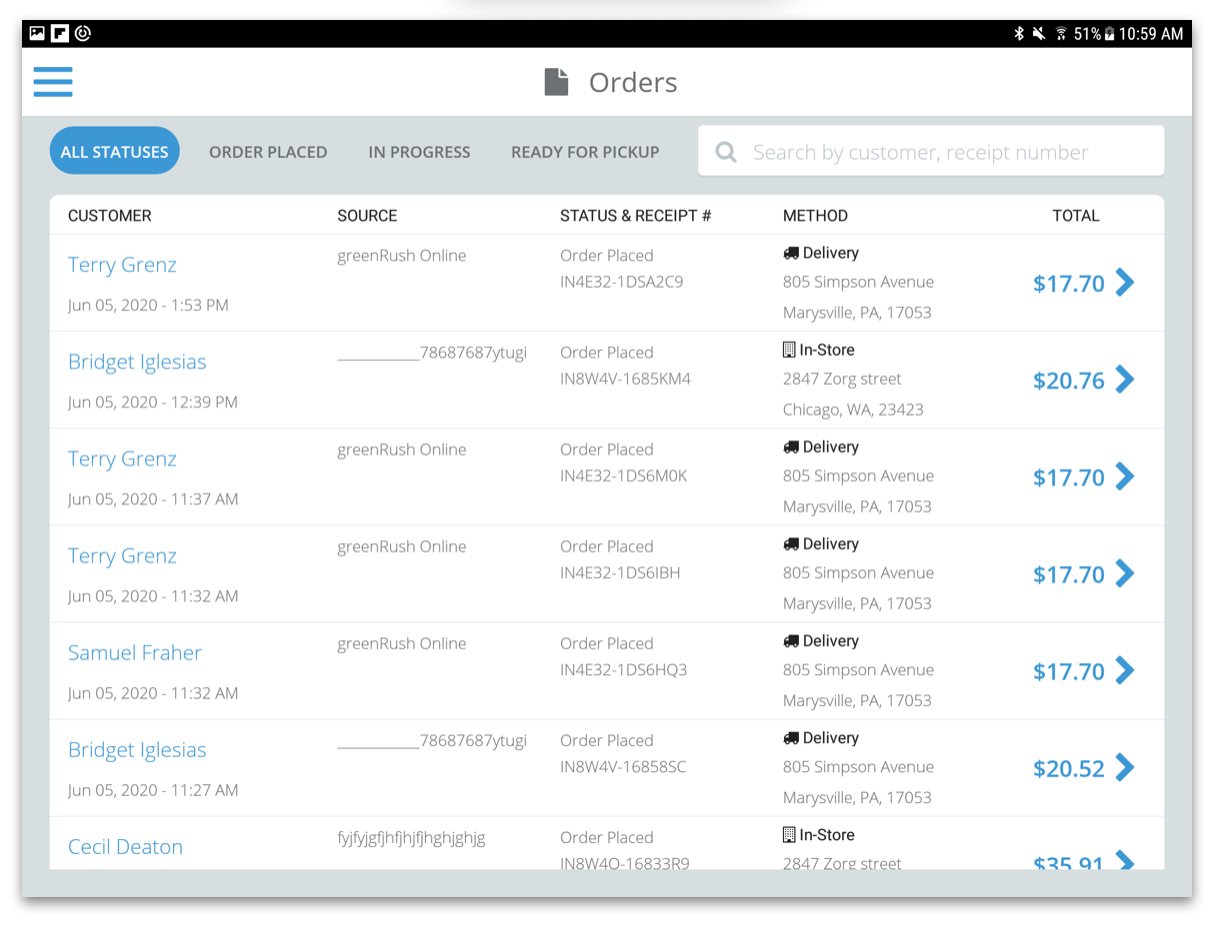Click the Bluetooth icon in status bar
This screenshot has height=946, width=1216.
pyautogui.click(x=1019, y=34)
